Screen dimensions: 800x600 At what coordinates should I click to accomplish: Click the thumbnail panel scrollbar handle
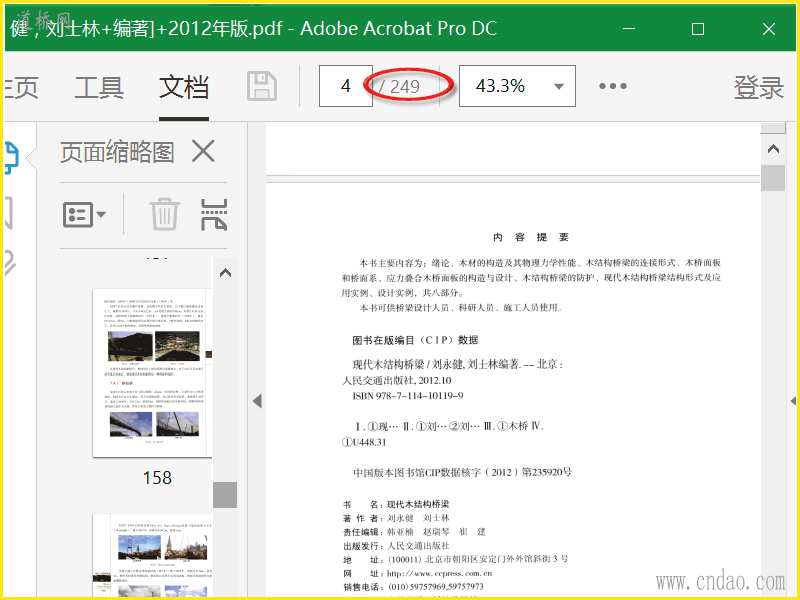tap(224, 494)
